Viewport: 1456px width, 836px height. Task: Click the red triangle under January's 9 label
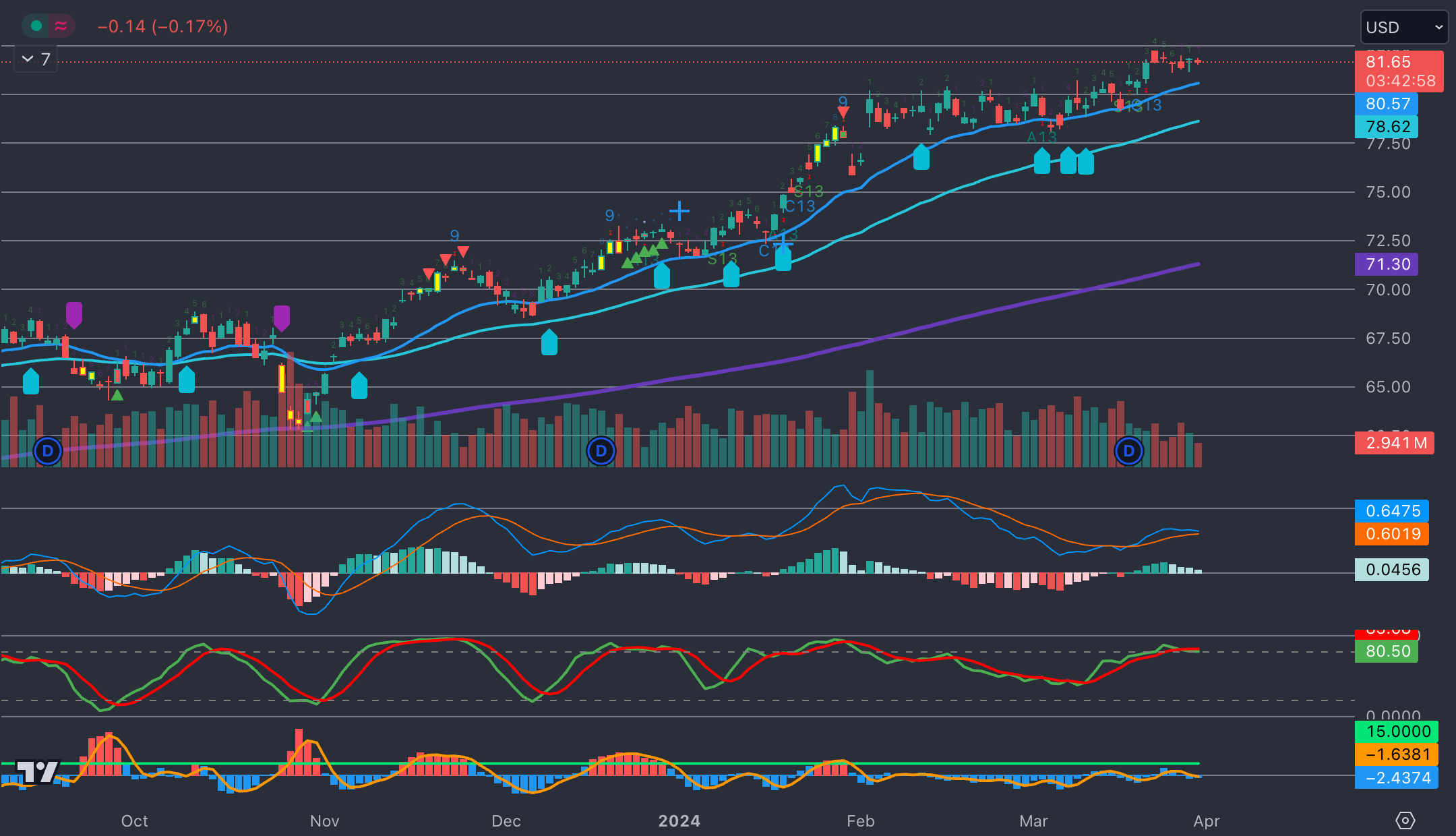843,113
